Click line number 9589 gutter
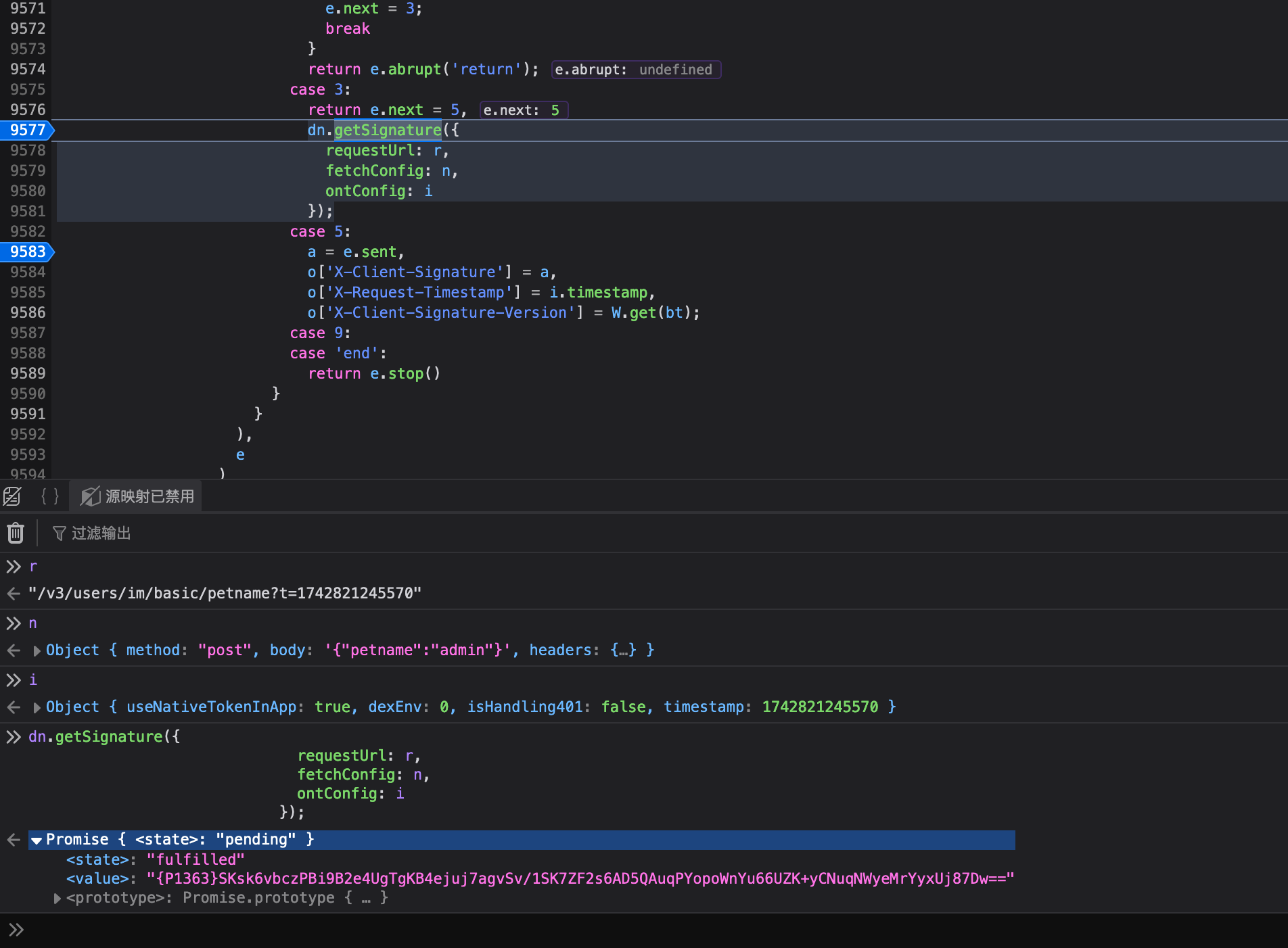The height and width of the screenshot is (948, 1288). pyautogui.click(x=27, y=373)
